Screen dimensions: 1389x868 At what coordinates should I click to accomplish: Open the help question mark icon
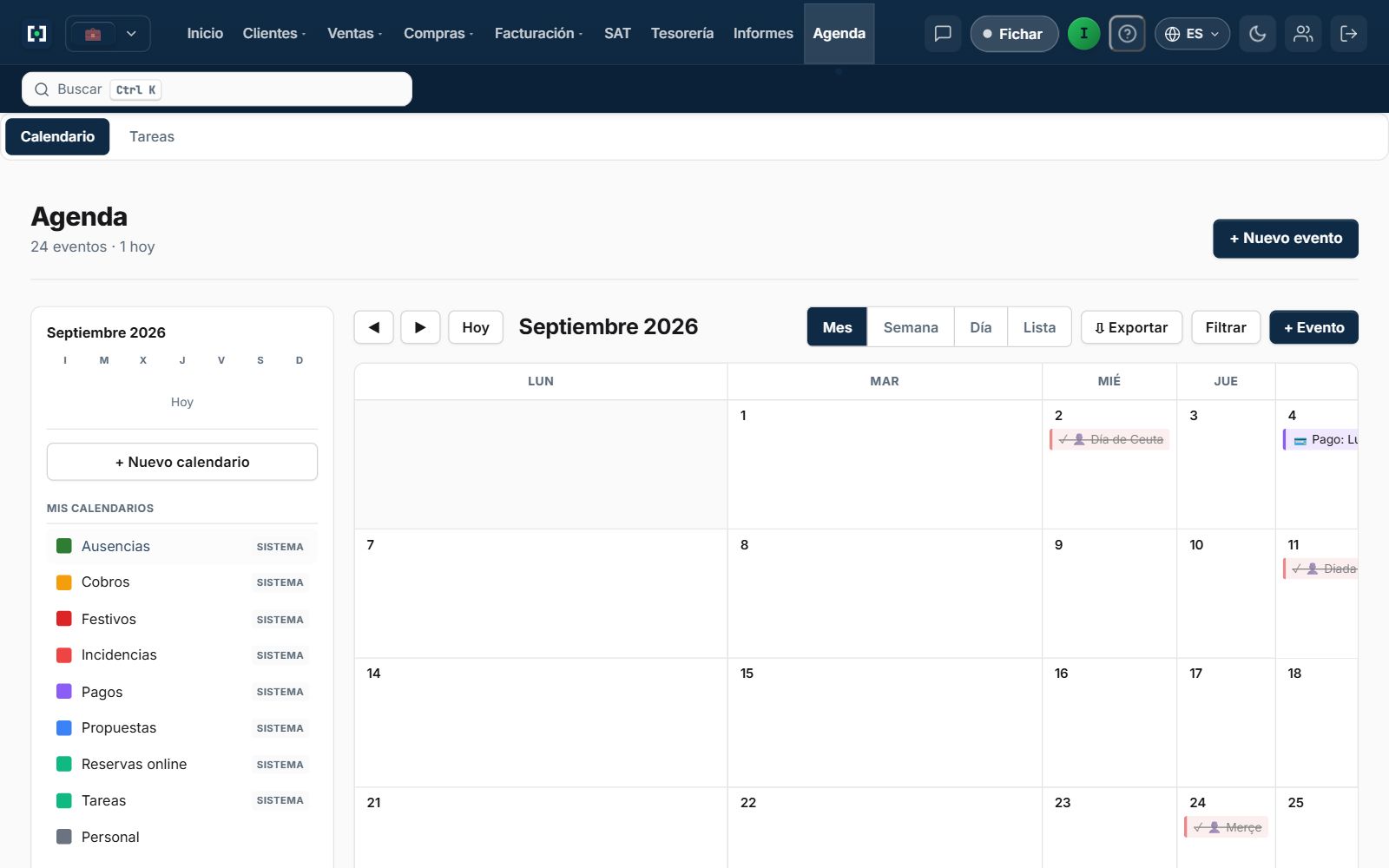click(x=1127, y=34)
